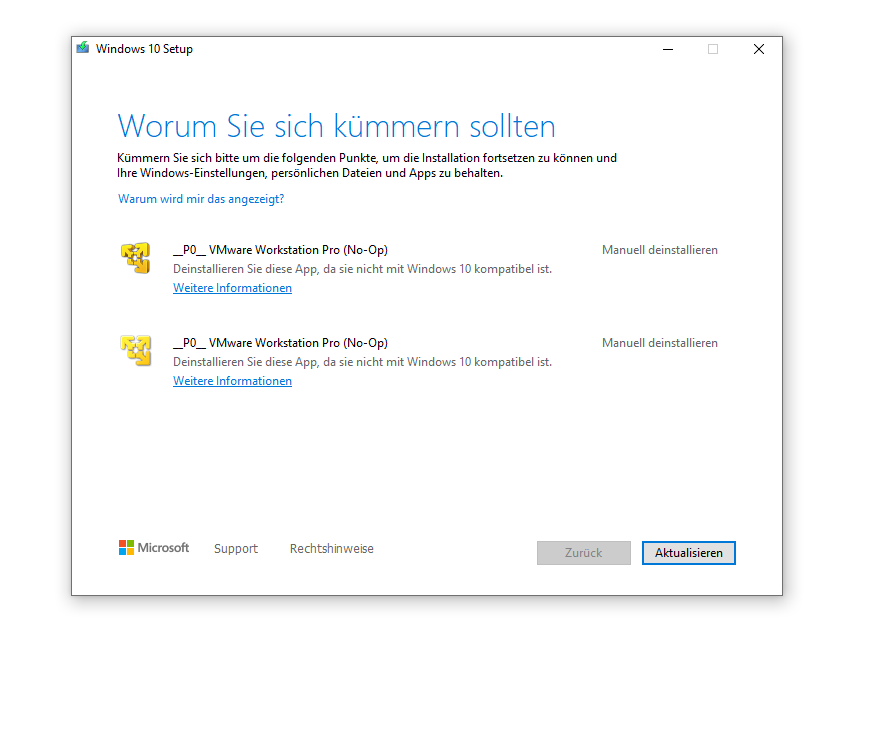Click the Microsoft logo in the footer
This screenshot has height=731, width=890.
click(153, 548)
